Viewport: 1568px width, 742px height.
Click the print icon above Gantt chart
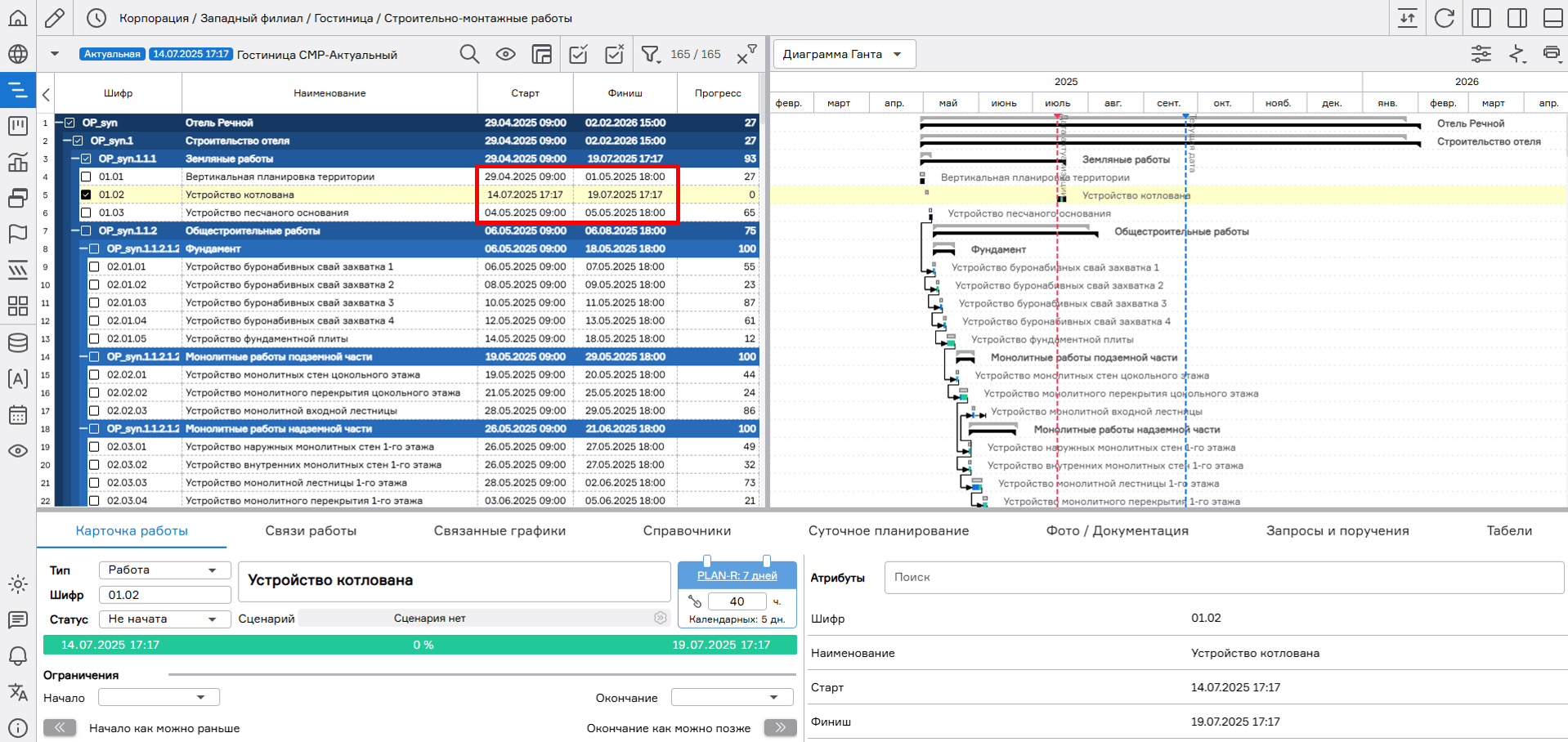1551,54
